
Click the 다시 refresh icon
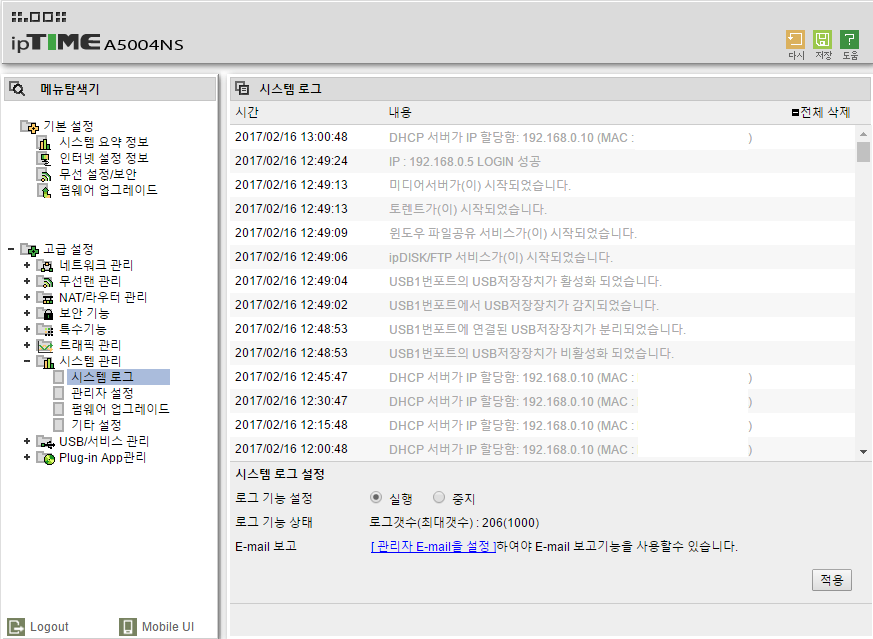click(x=796, y=40)
